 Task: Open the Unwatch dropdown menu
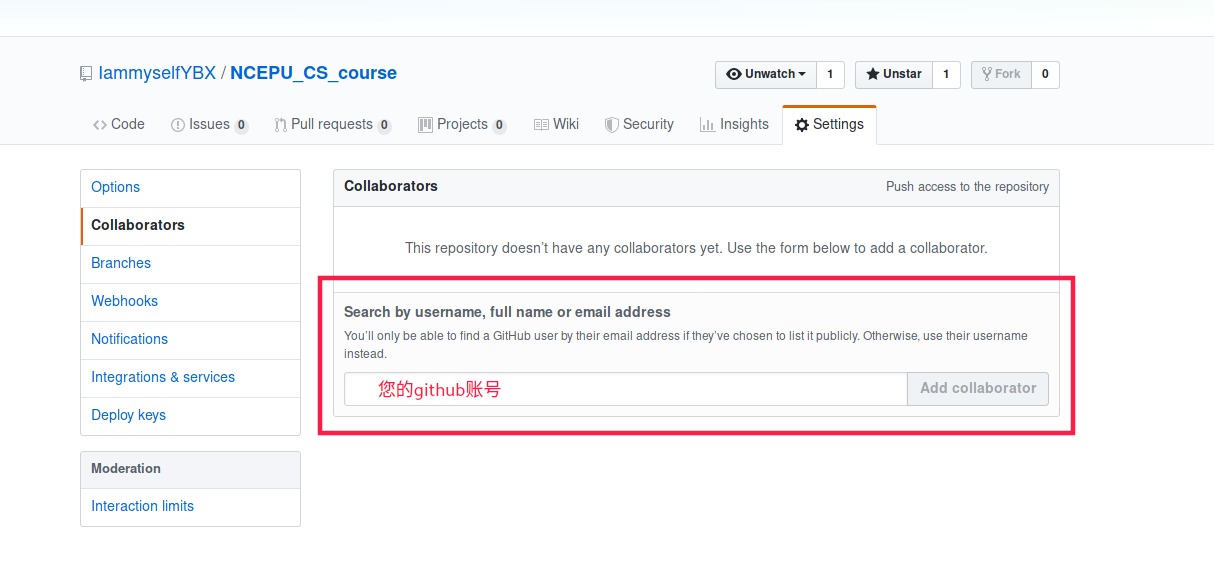pyautogui.click(x=766, y=75)
